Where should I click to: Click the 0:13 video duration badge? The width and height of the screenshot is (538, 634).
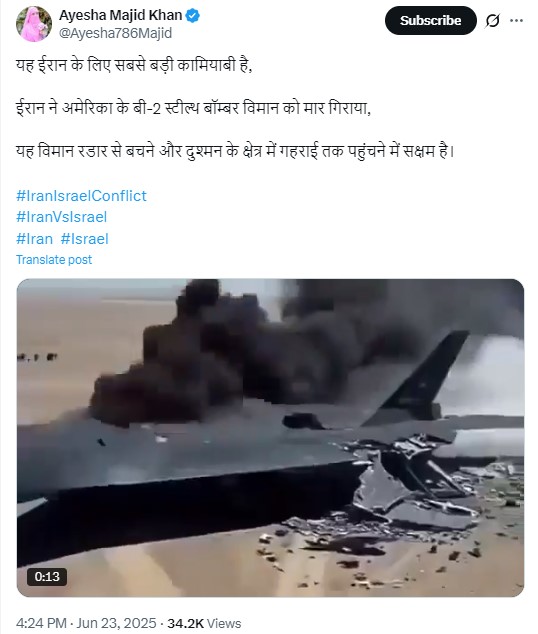47,576
